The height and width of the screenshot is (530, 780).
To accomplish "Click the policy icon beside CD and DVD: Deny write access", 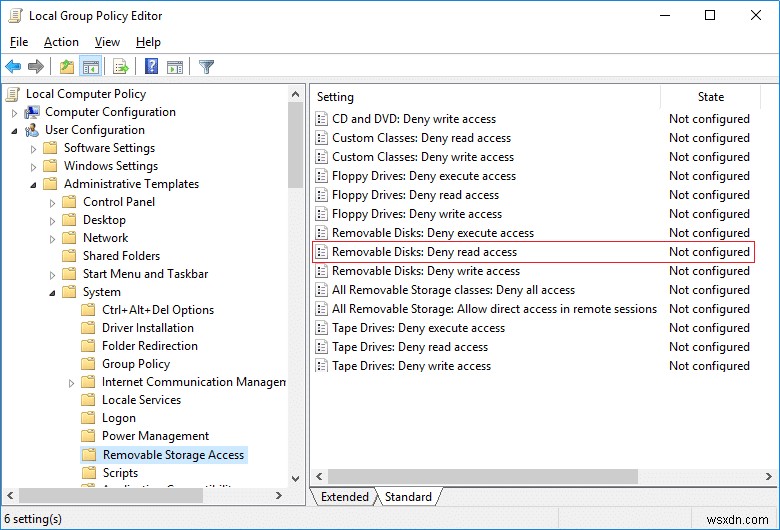I will click(x=321, y=118).
